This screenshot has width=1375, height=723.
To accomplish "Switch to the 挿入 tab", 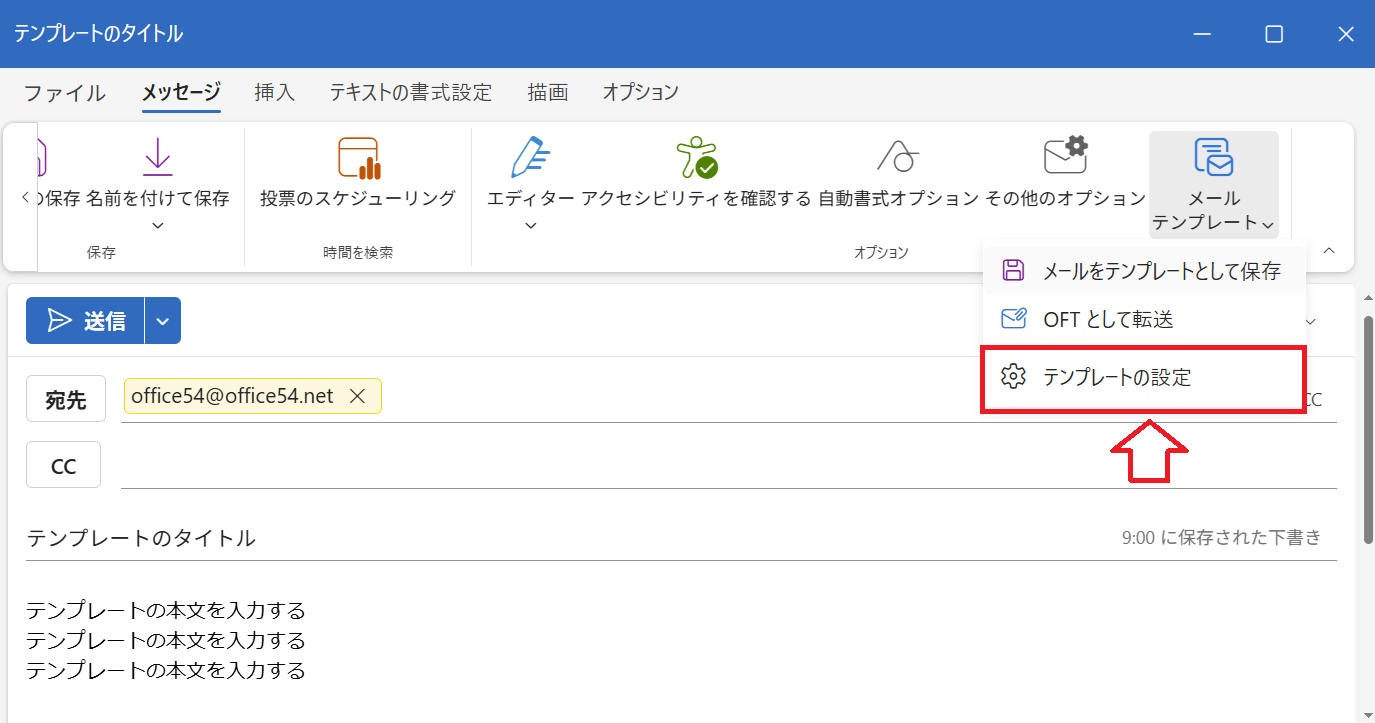I will pos(274,92).
